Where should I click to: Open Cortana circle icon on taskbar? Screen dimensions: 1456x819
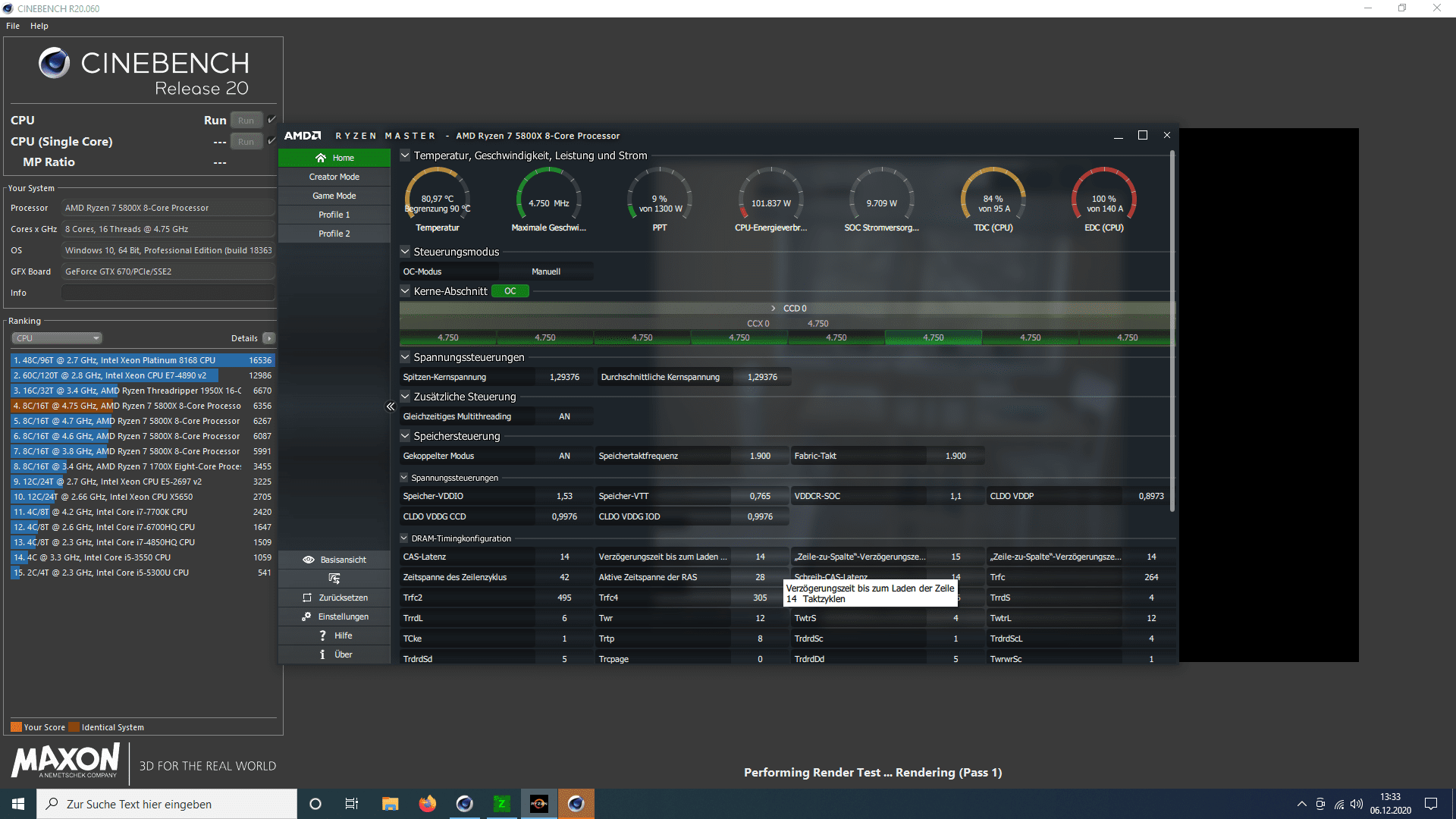(315, 804)
